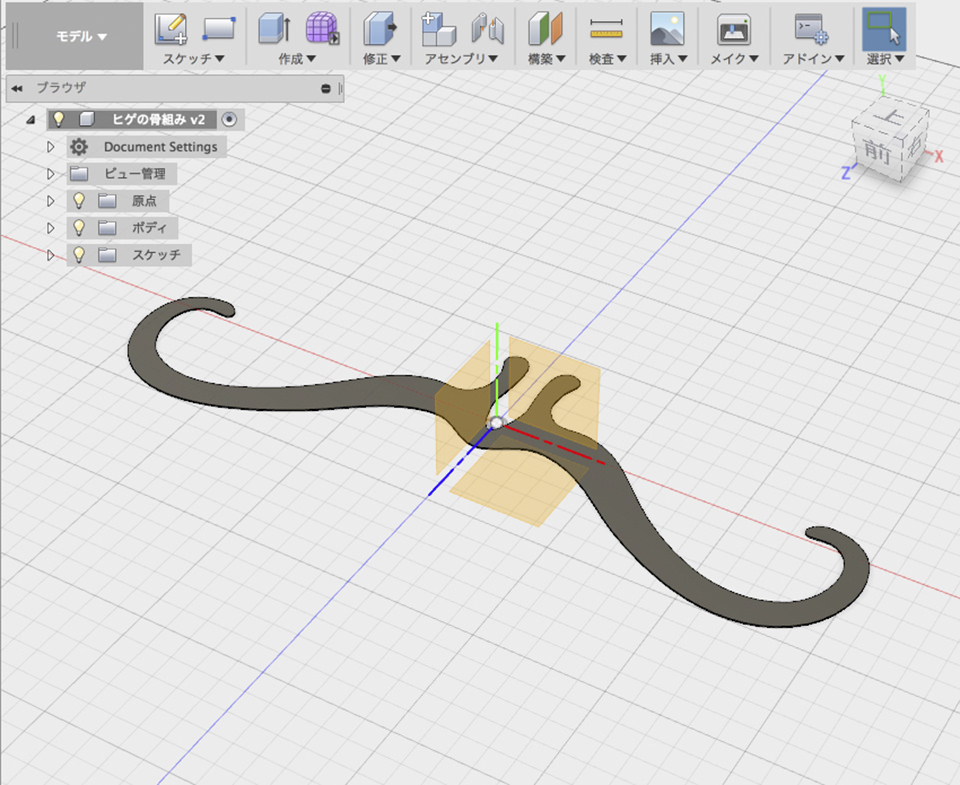Click the 原点 folder icon

(107, 201)
